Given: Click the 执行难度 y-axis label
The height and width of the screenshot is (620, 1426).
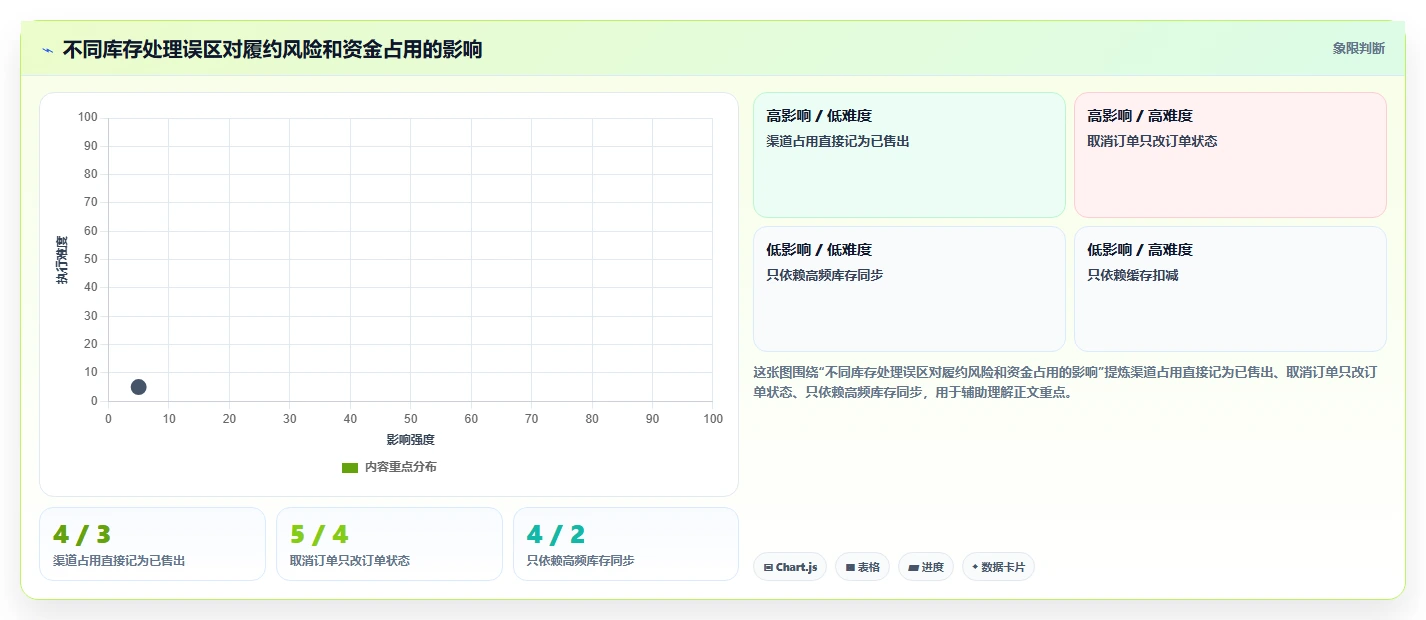Looking at the screenshot, I should coord(62,260).
